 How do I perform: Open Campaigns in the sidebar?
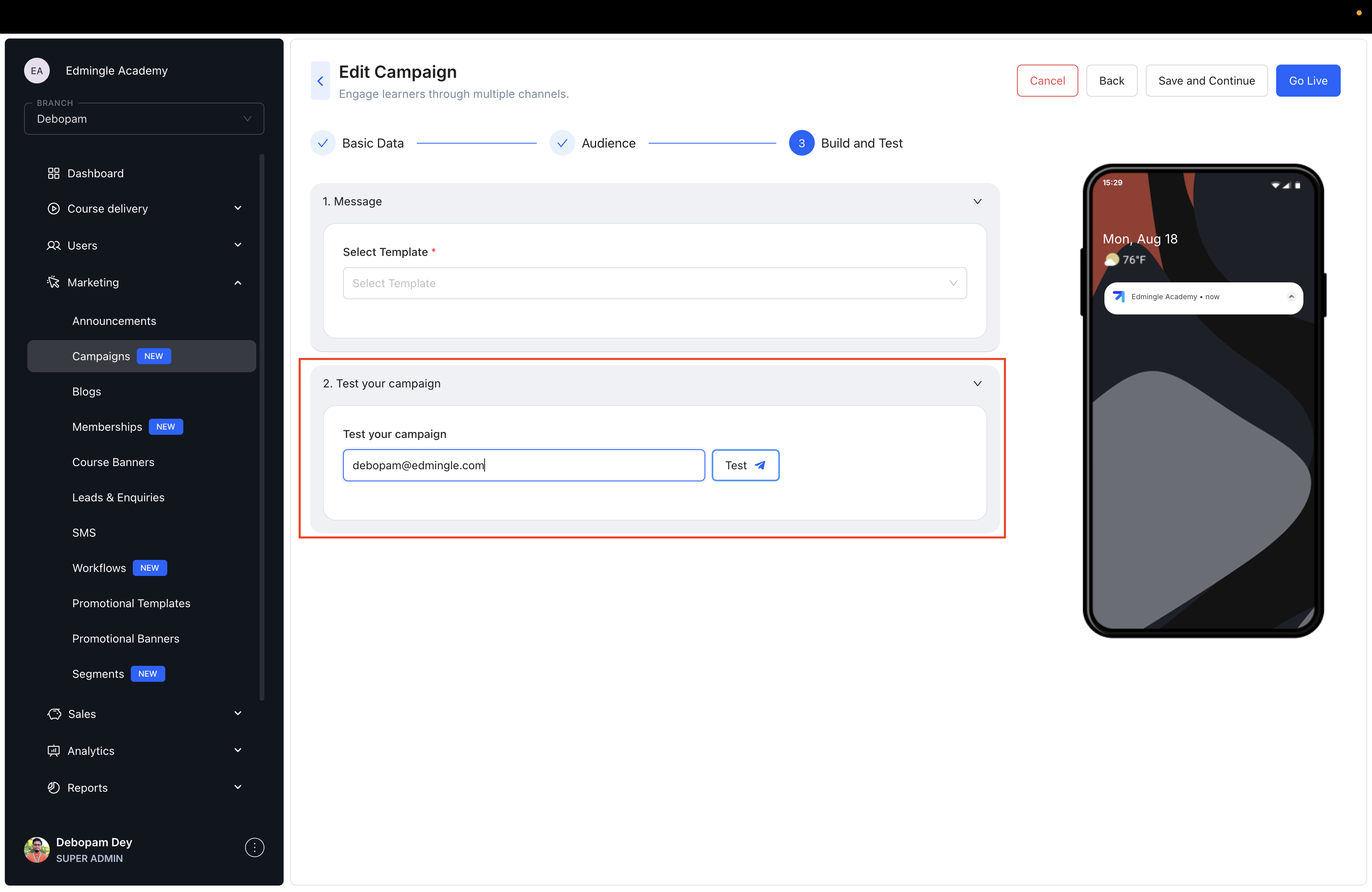point(142,356)
